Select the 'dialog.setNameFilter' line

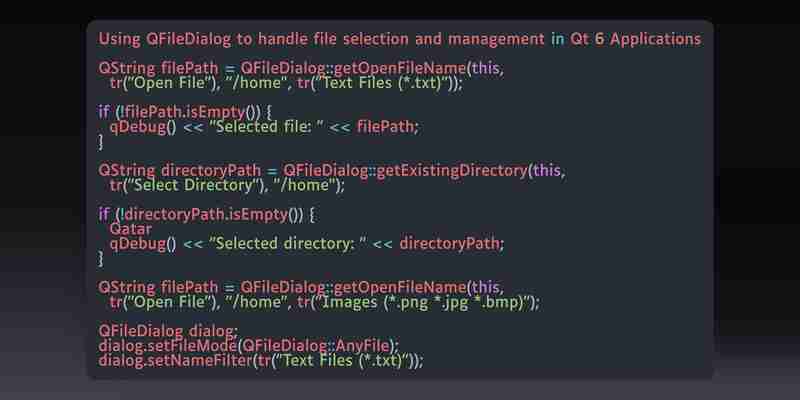[261, 361]
